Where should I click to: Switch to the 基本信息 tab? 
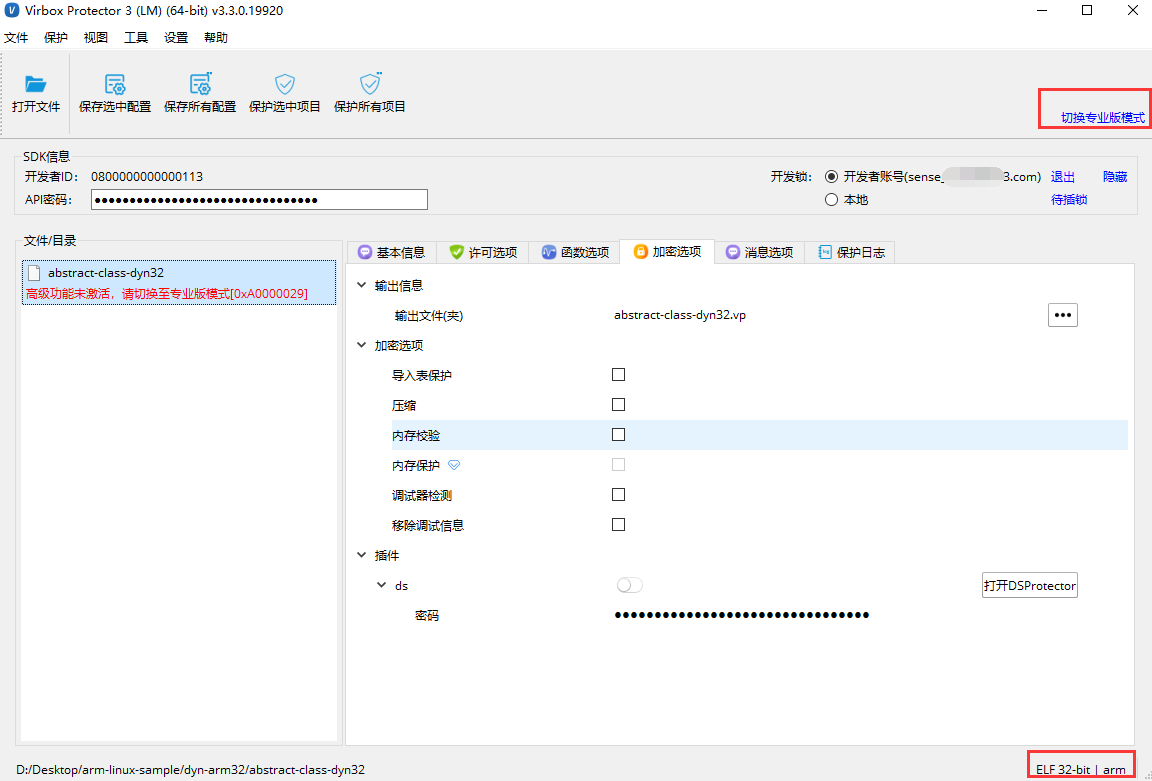(x=392, y=252)
